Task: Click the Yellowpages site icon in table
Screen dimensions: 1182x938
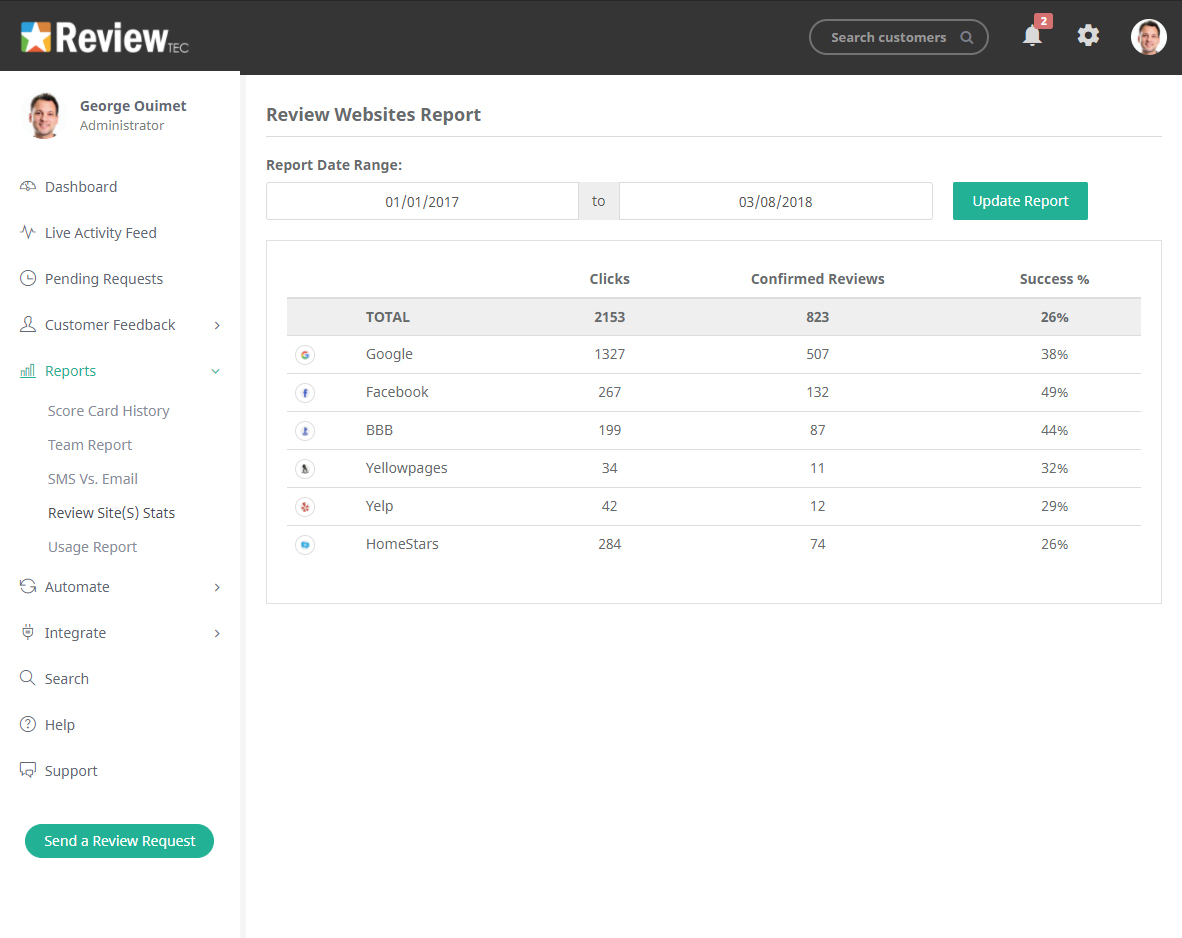Action: (305, 469)
